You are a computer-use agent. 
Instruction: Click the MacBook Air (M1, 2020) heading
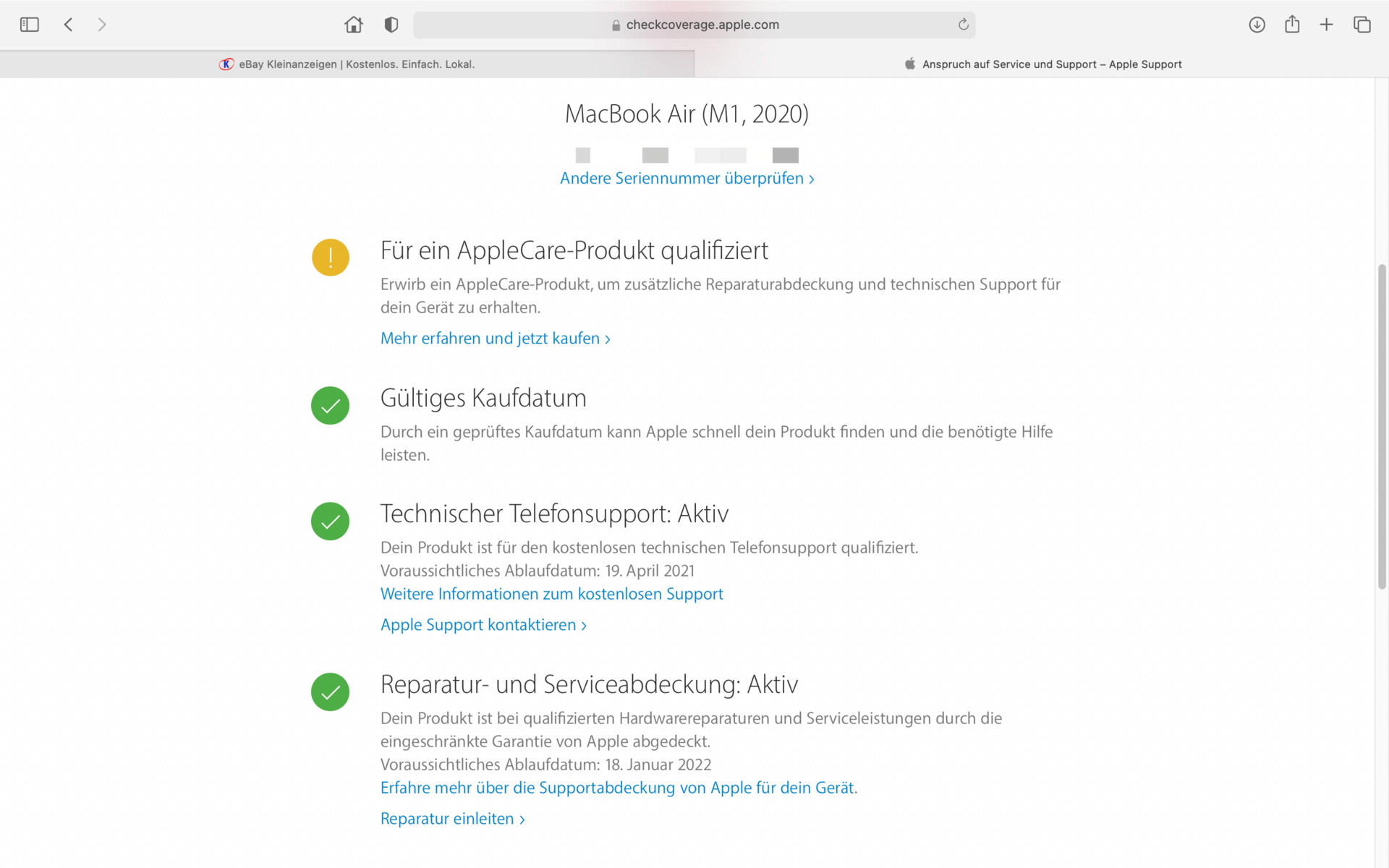point(687,114)
